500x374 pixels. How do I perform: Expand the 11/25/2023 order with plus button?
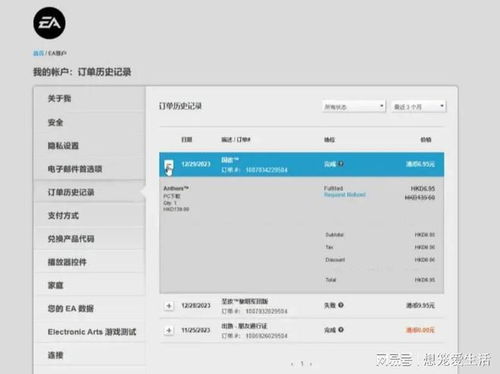[169, 330]
